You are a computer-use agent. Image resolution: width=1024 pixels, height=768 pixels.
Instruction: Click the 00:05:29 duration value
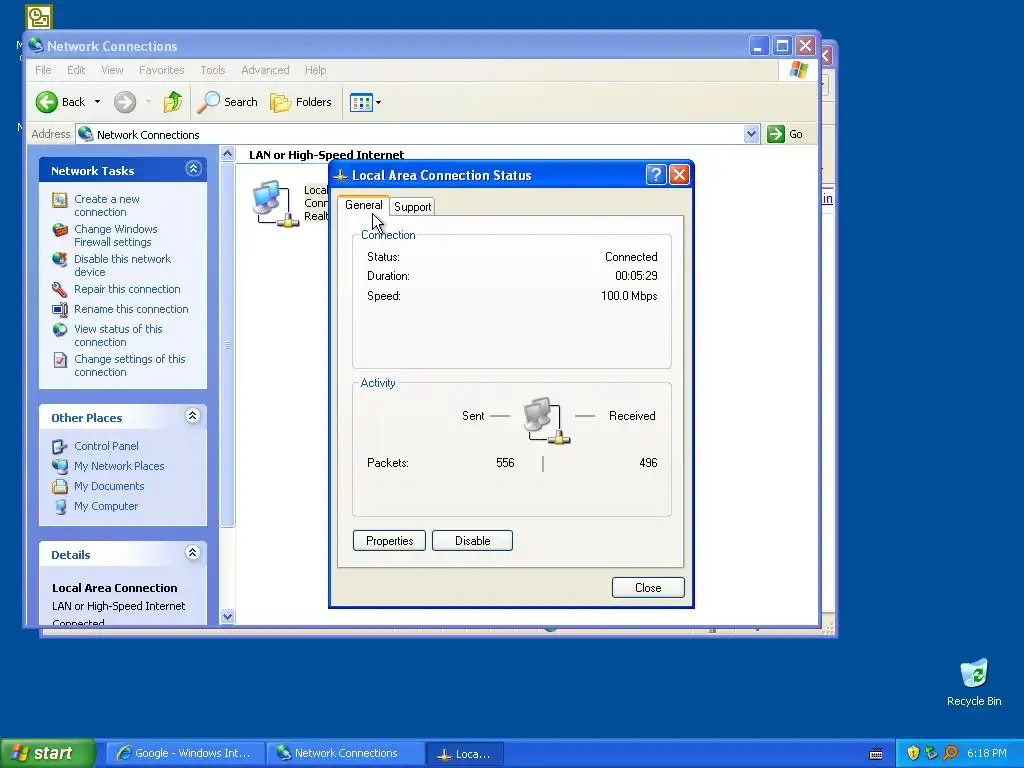click(636, 276)
